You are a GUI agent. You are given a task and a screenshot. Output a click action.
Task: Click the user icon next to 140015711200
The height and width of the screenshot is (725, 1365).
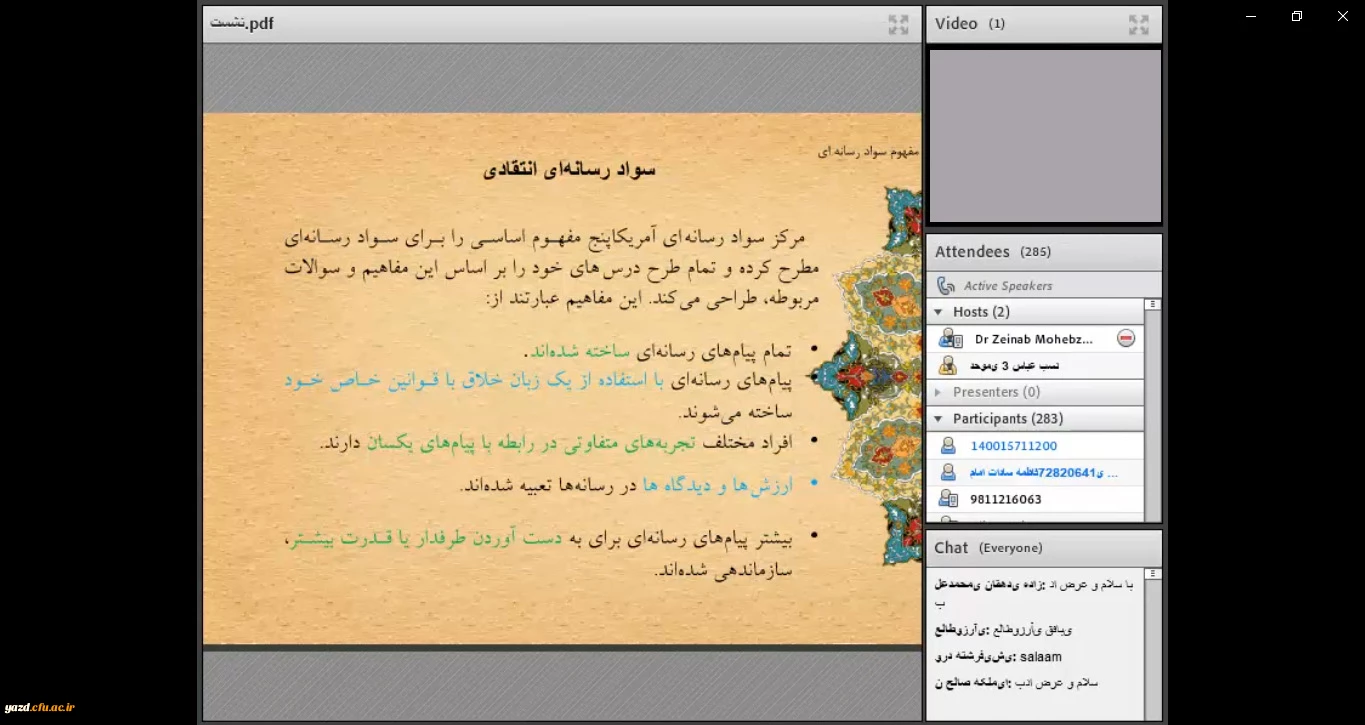pos(948,446)
